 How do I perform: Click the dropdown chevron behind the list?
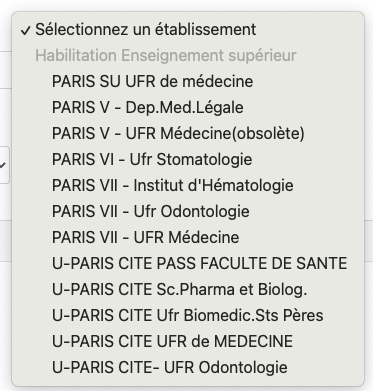[x=3, y=165]
